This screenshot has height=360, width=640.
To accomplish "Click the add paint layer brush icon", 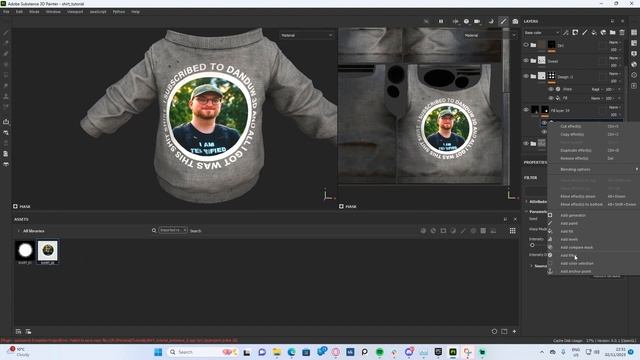I will (584, 33).
